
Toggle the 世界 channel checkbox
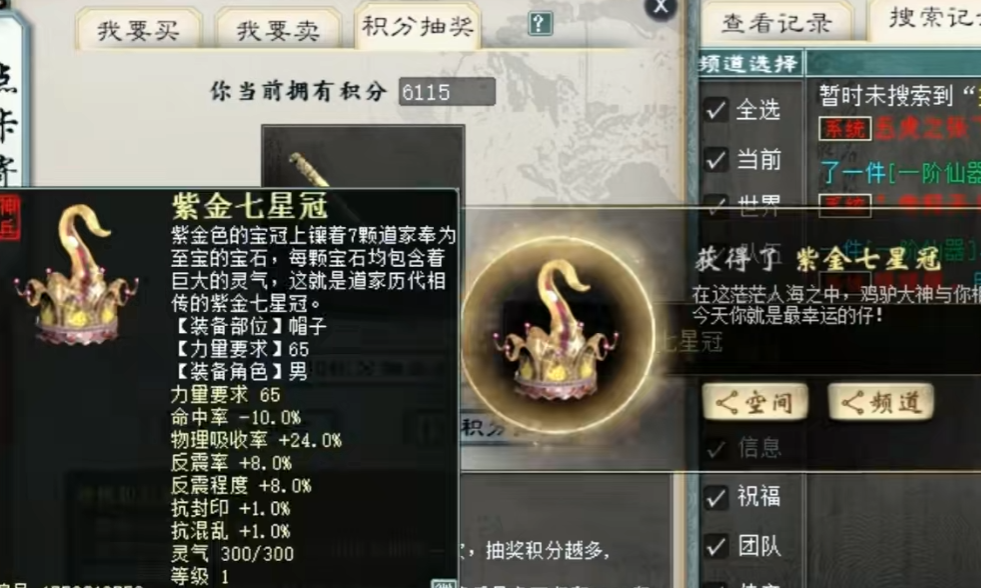coord(716,202)
